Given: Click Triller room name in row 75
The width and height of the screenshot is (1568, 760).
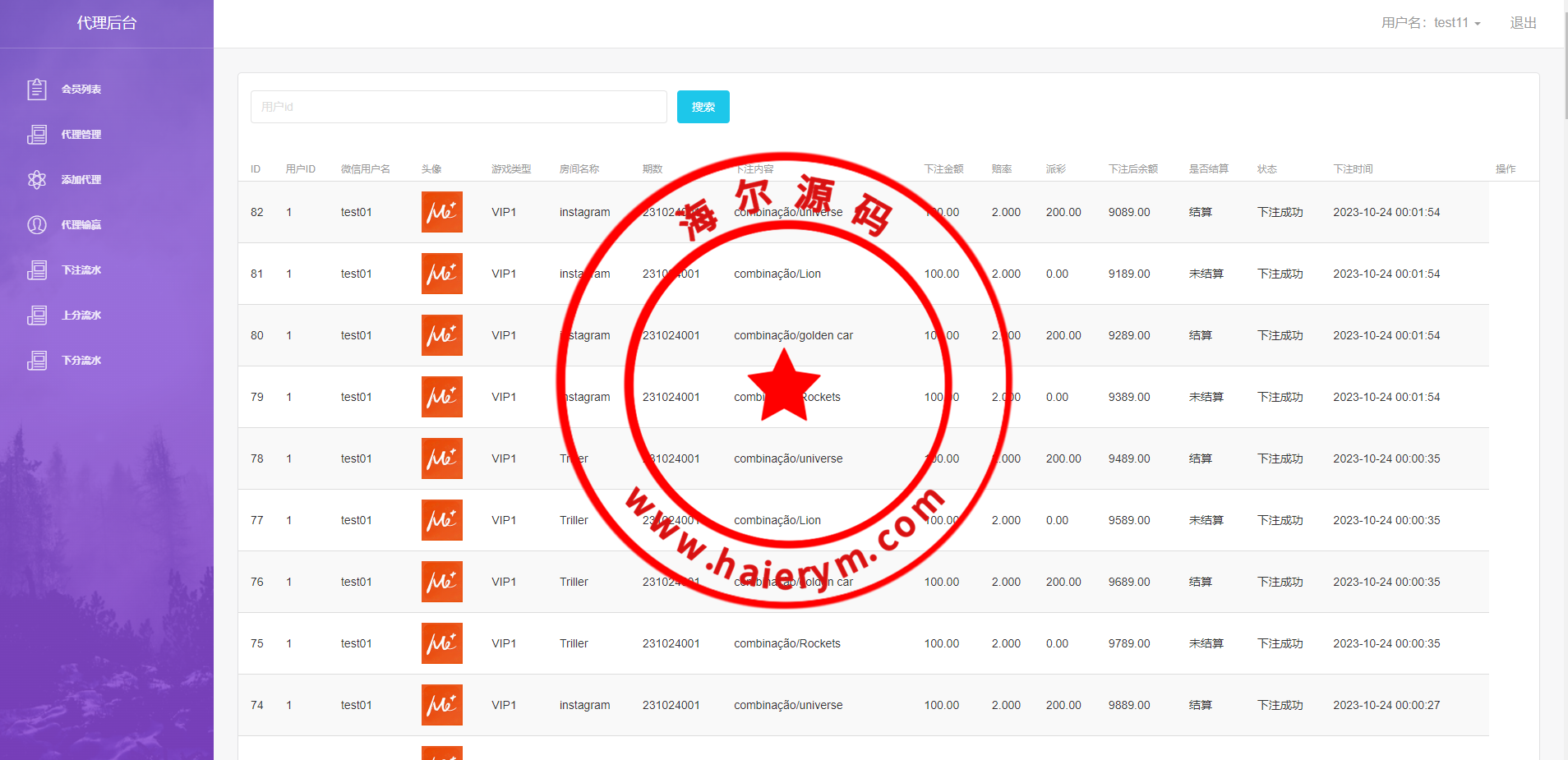Looking at the screenshot, I should 574,643.
